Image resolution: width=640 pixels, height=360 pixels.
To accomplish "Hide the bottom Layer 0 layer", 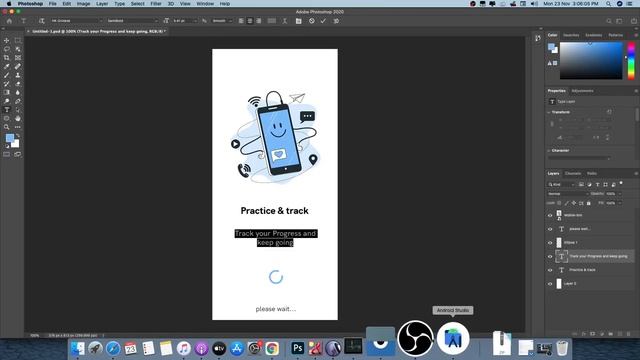I will point(550,284).
